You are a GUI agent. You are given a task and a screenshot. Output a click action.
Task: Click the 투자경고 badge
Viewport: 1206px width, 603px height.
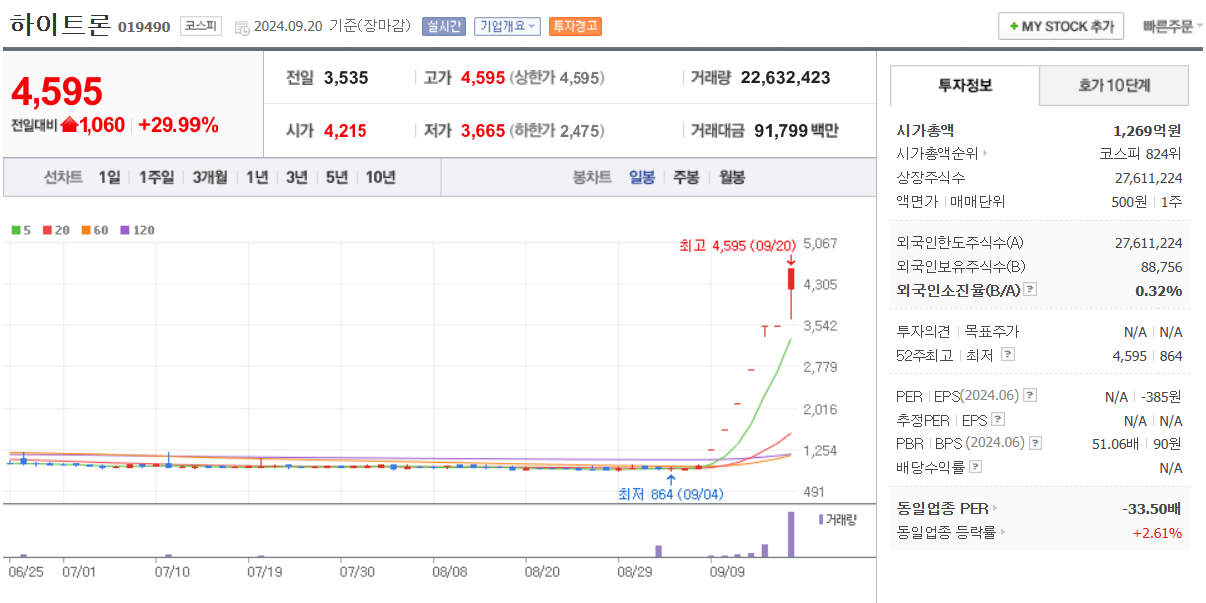point(575,26)
